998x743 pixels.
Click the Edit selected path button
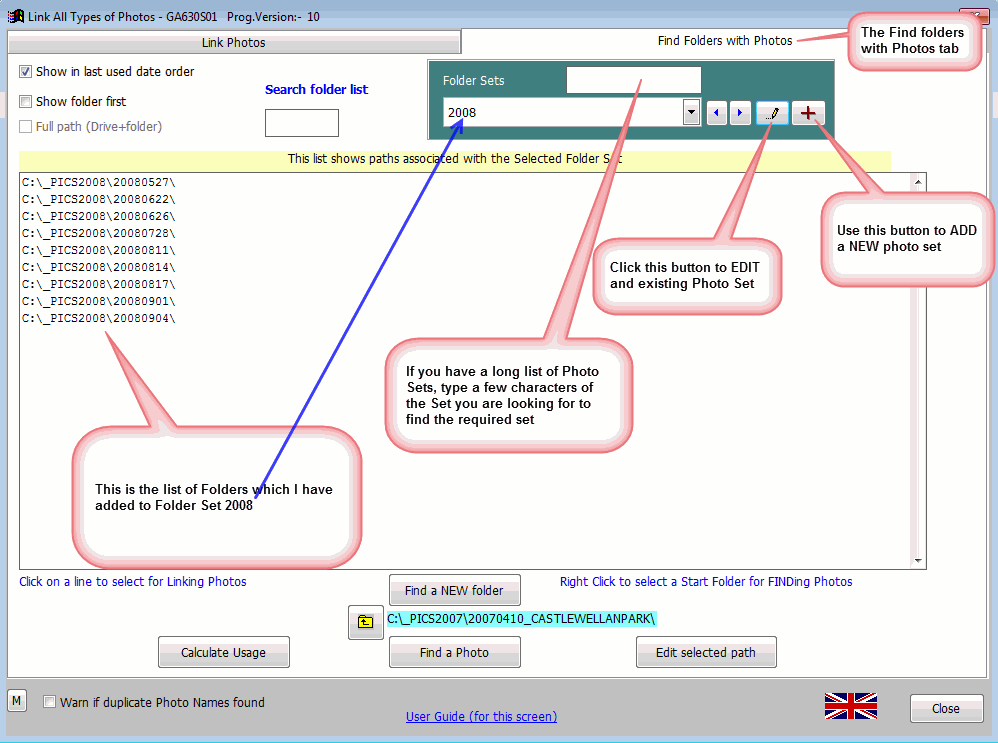pos(706,652)
